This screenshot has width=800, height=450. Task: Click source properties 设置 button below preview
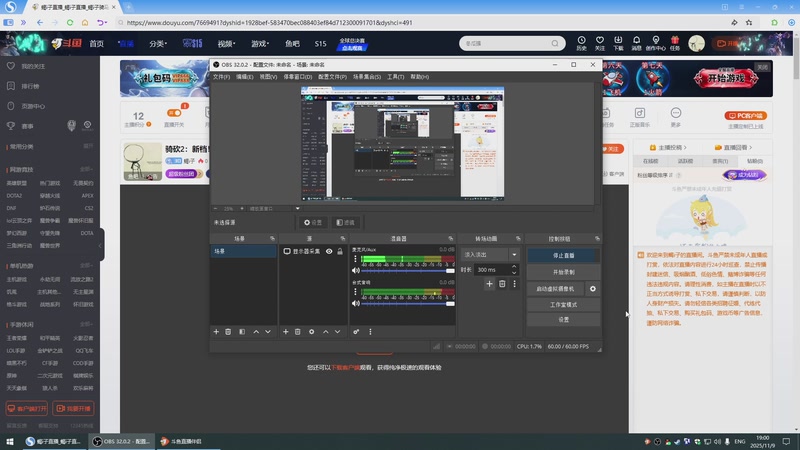(313, 222)
